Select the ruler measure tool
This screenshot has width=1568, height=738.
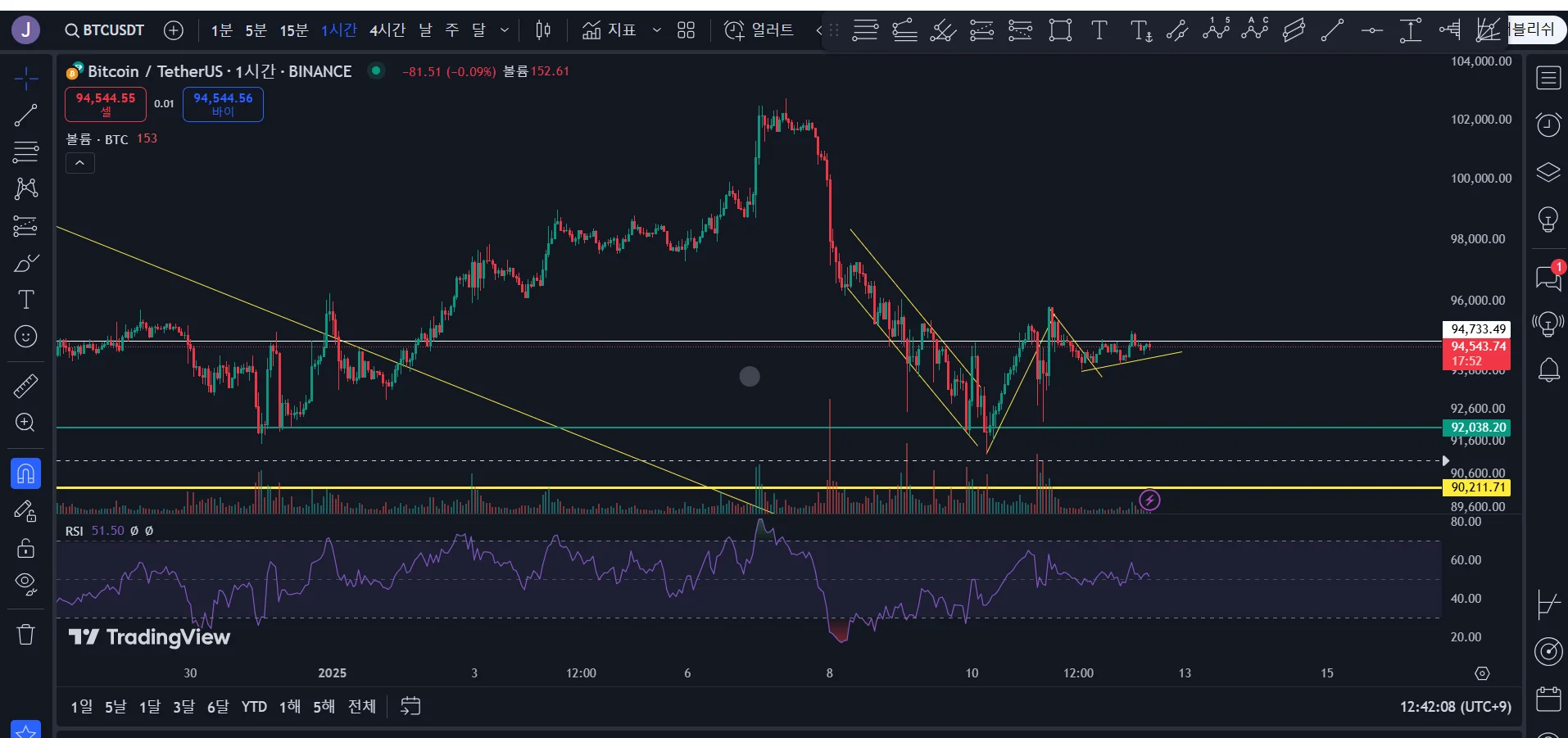(x=26, y=386)
